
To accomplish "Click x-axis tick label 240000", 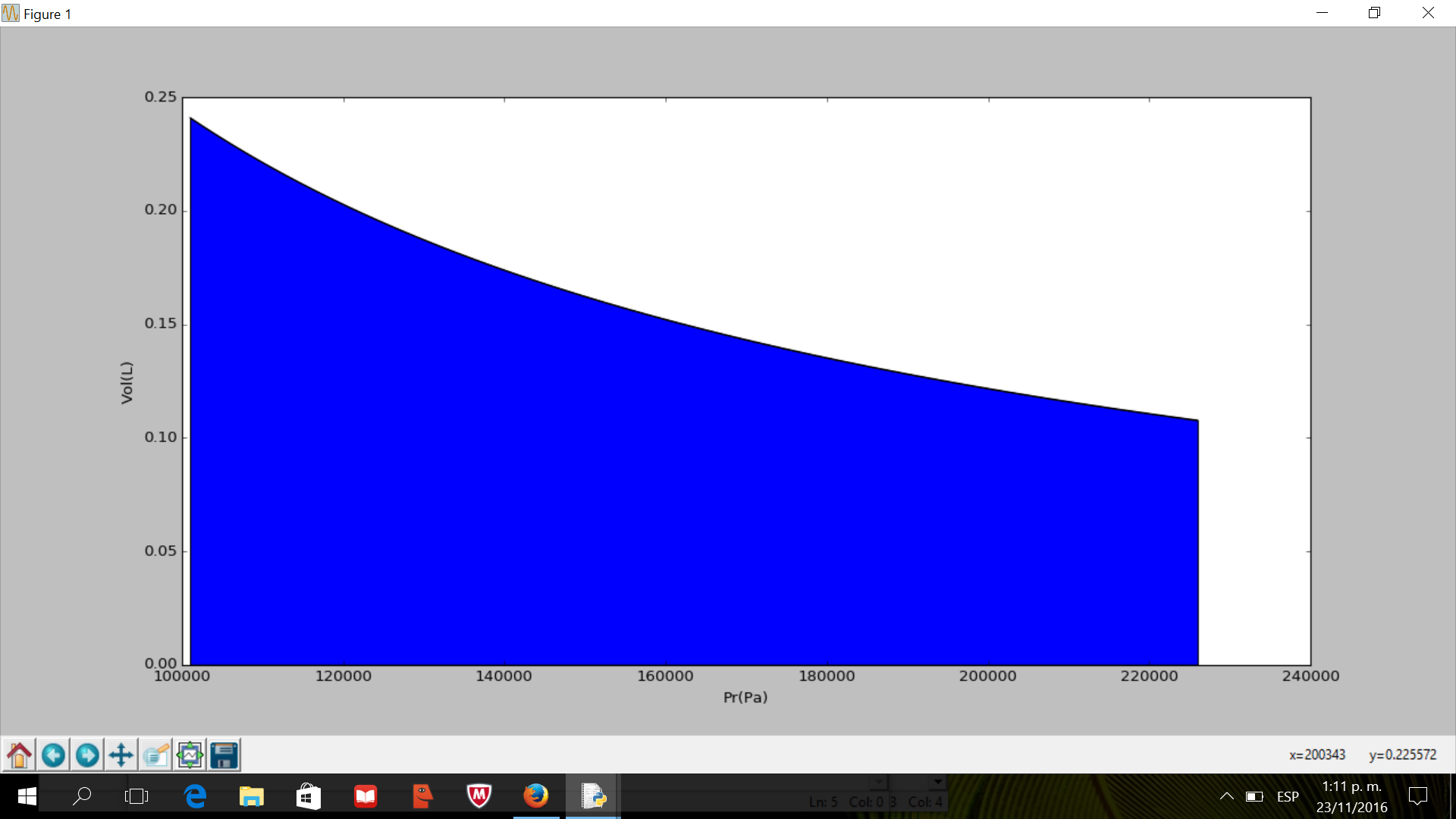I will coord(1310,676).
